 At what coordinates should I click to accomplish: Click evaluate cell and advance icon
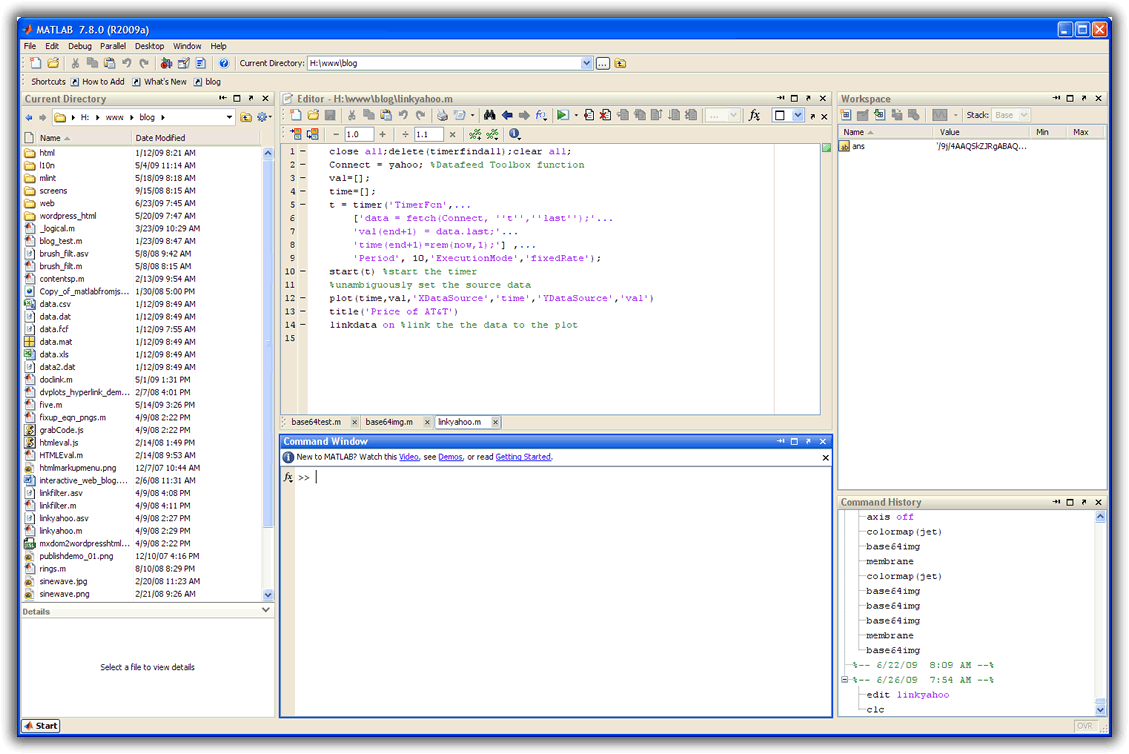point(313,134)
